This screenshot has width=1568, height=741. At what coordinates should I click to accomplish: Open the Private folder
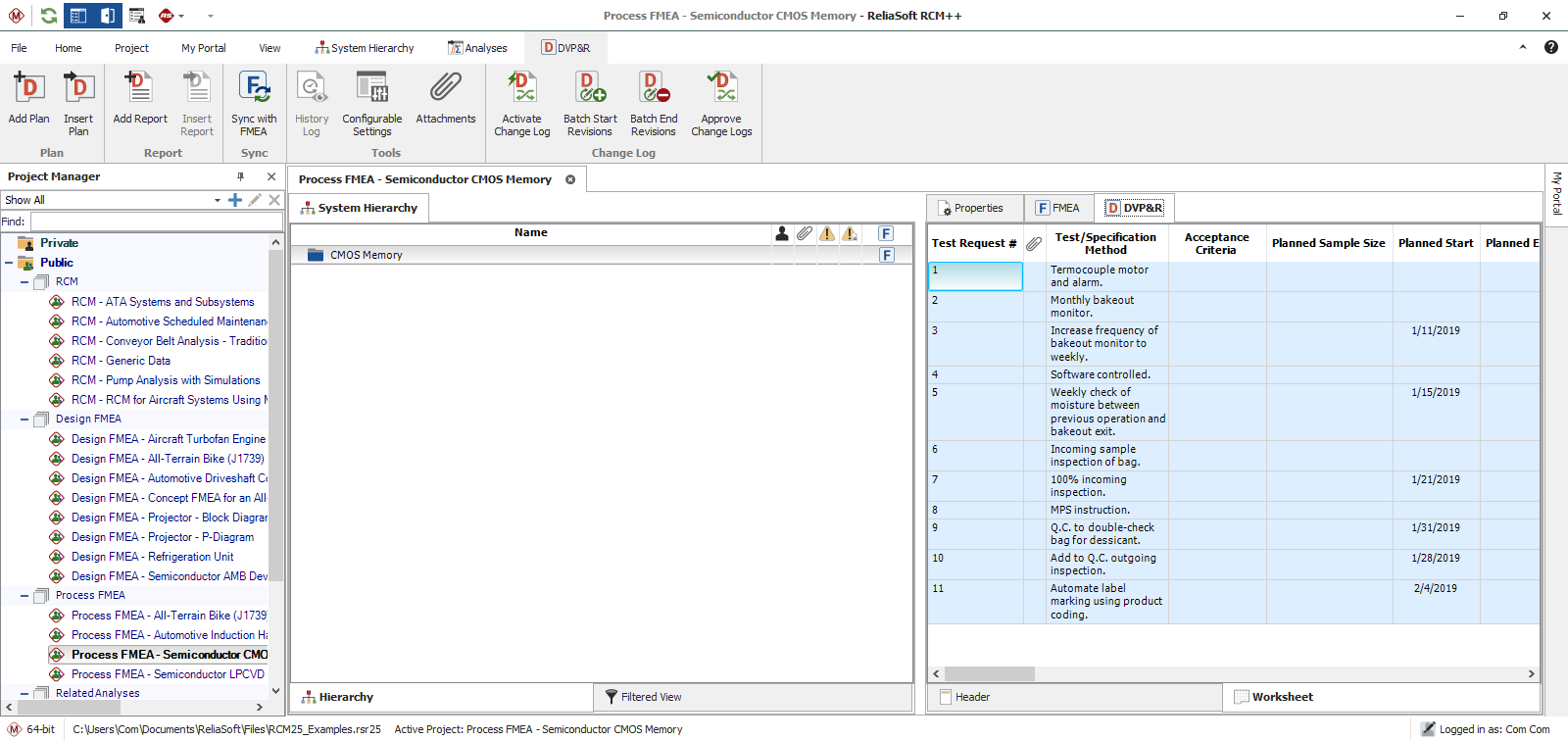(59, 243)
